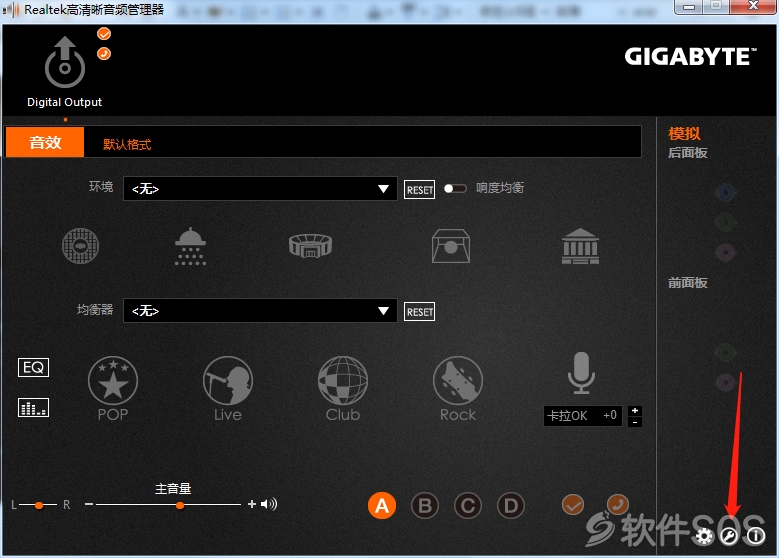Image resolution: width=779 pixels, height=558 pixels.
Task: Select the Club equalizer preset
Action: (x=343, y=389)
